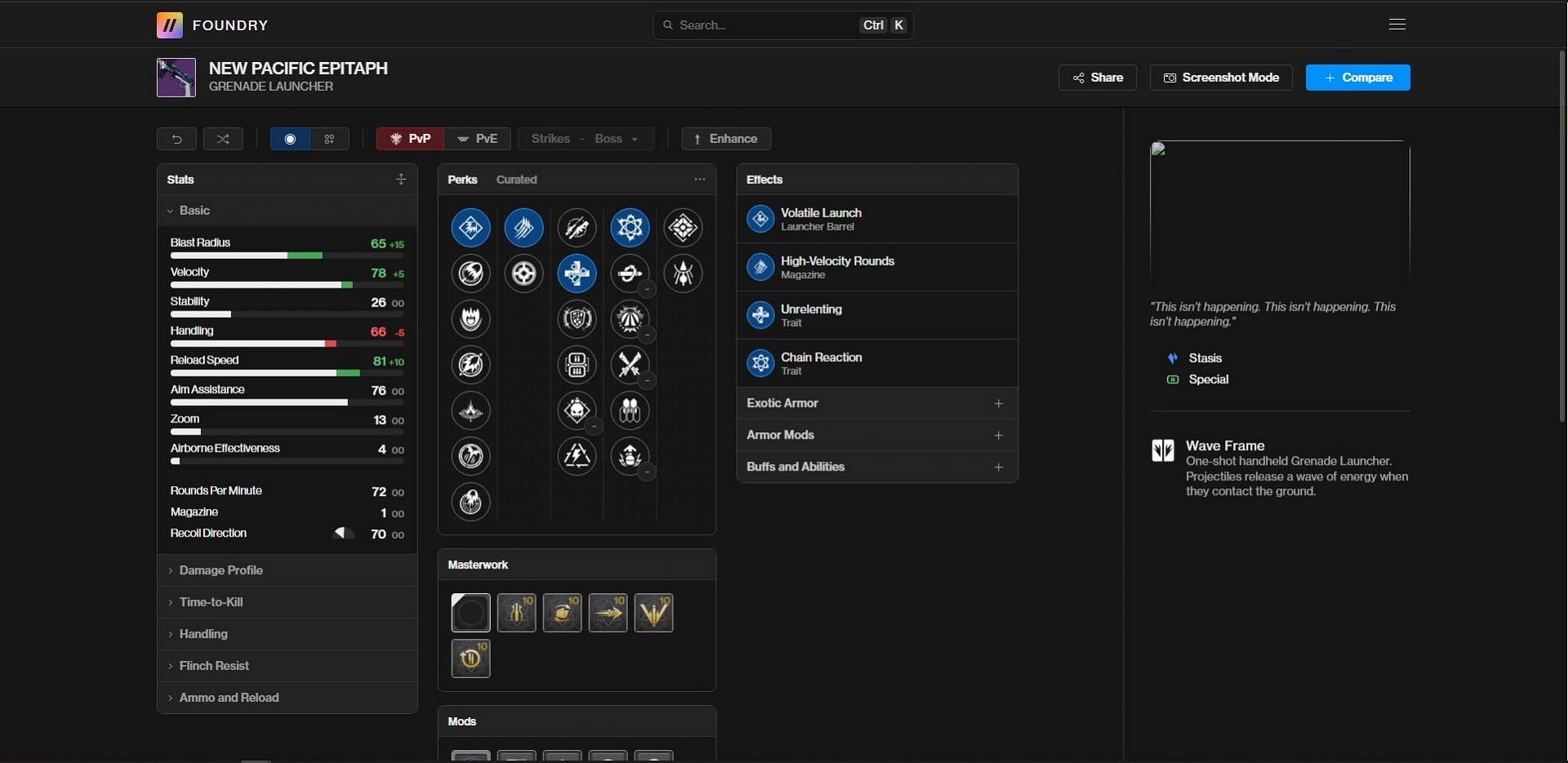Viewport: 1568px width, 763px height.
Task: Click the Volatile Launch effect row
Action: pos(877,219)
